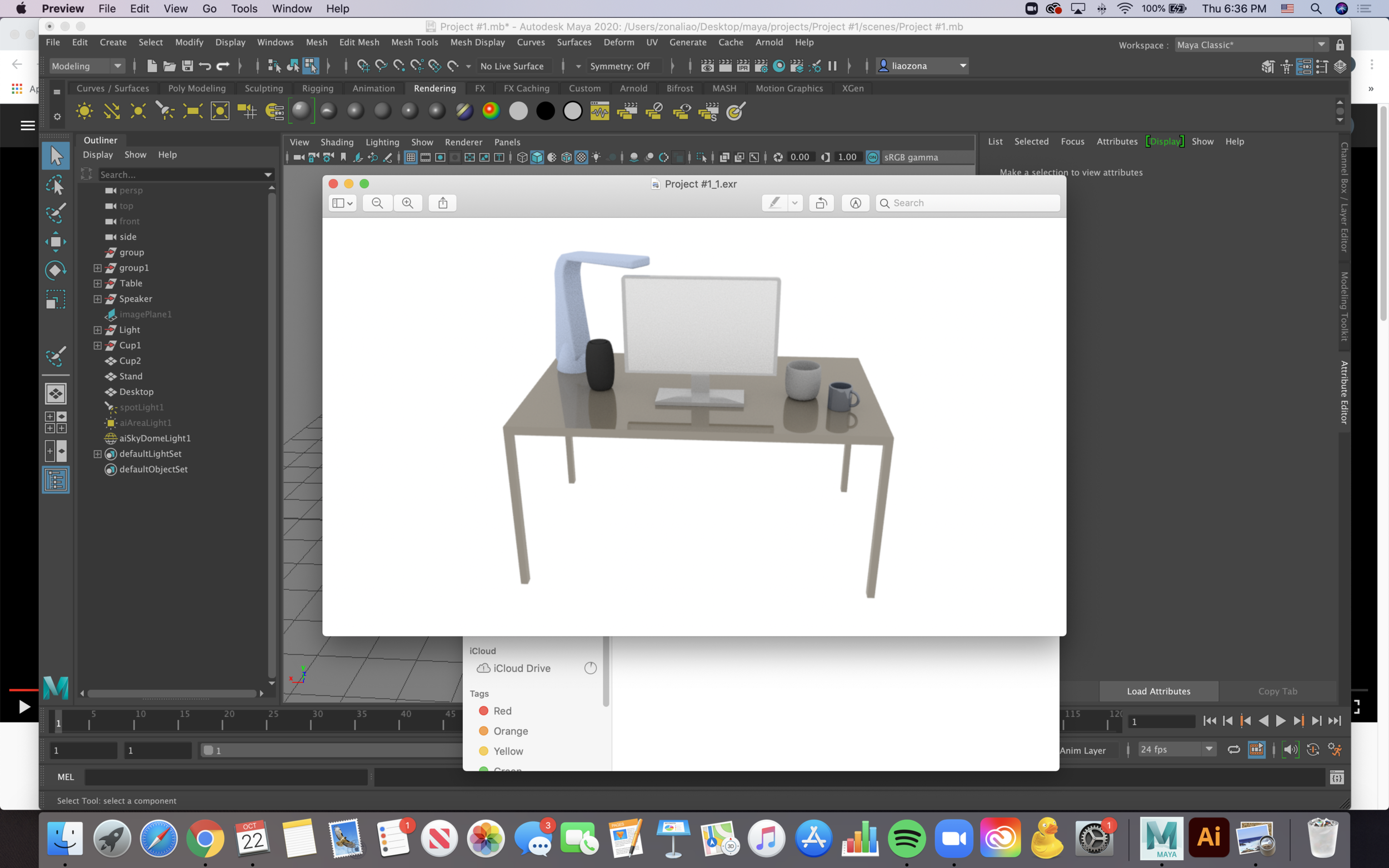Click the New Scene icon in the status line

(x=152, y=66)
